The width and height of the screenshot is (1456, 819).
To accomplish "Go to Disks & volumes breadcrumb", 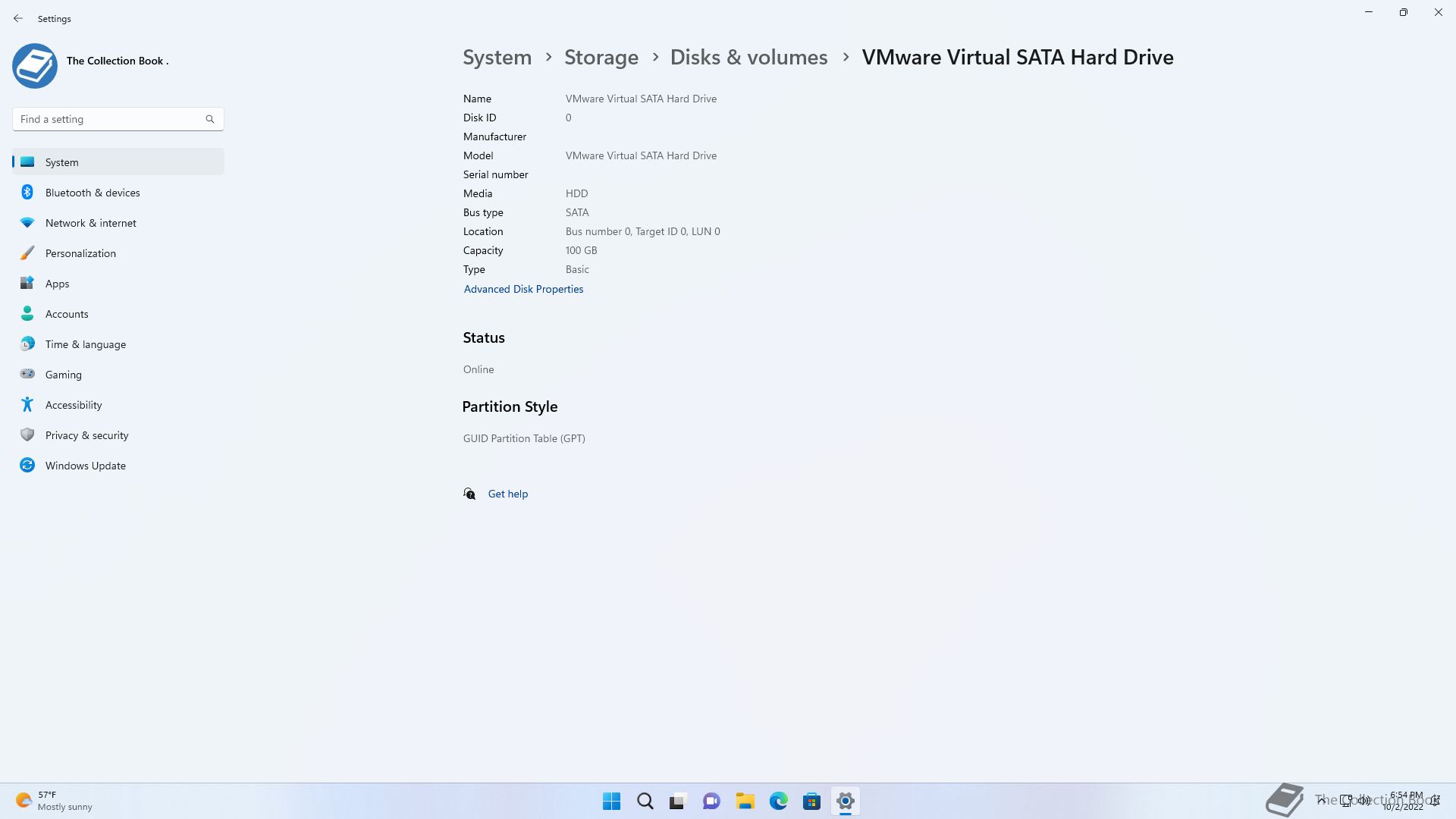I will pyautogui.click(x=748, y=58).
